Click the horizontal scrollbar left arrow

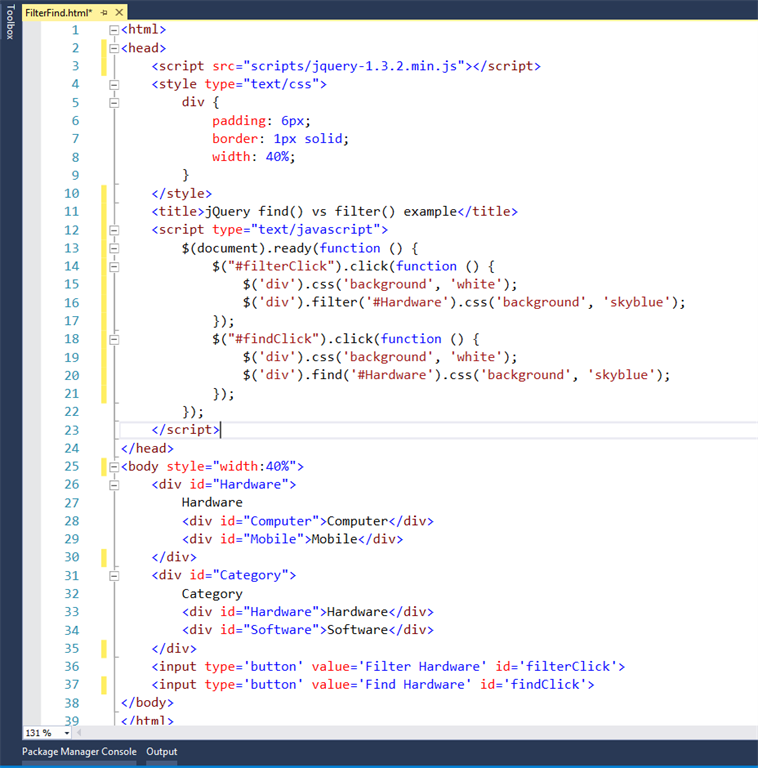[x=79, y=733]
